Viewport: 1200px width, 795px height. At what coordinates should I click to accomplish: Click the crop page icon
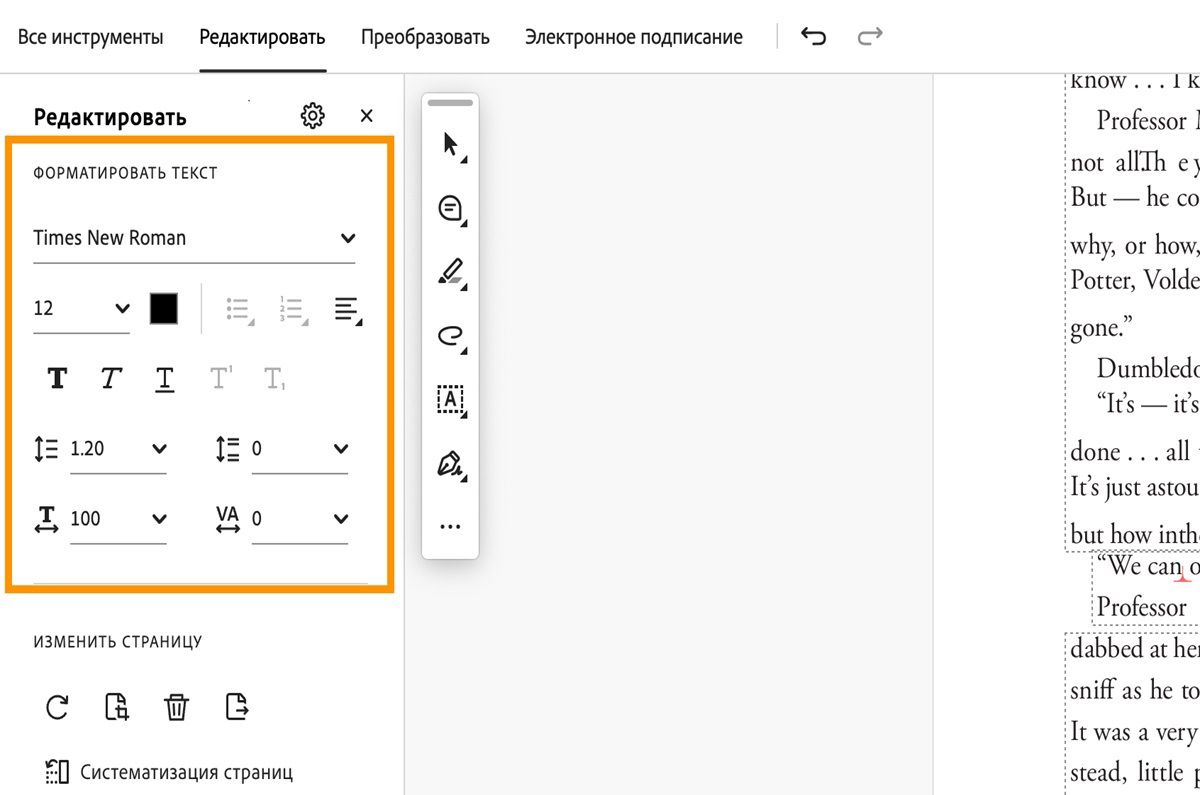click(x=117, y=707)
